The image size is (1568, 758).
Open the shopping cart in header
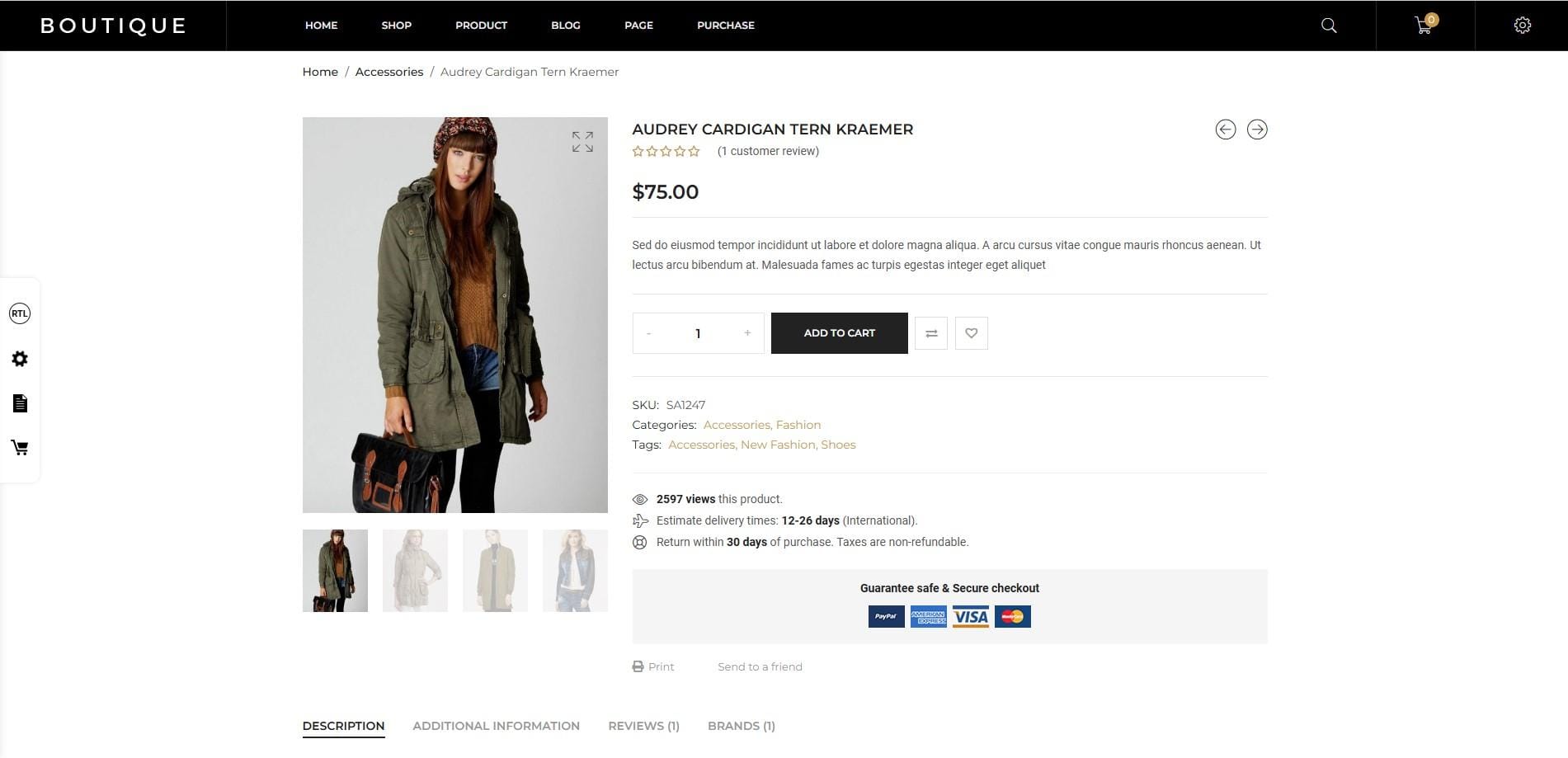tap(1424, 25)
